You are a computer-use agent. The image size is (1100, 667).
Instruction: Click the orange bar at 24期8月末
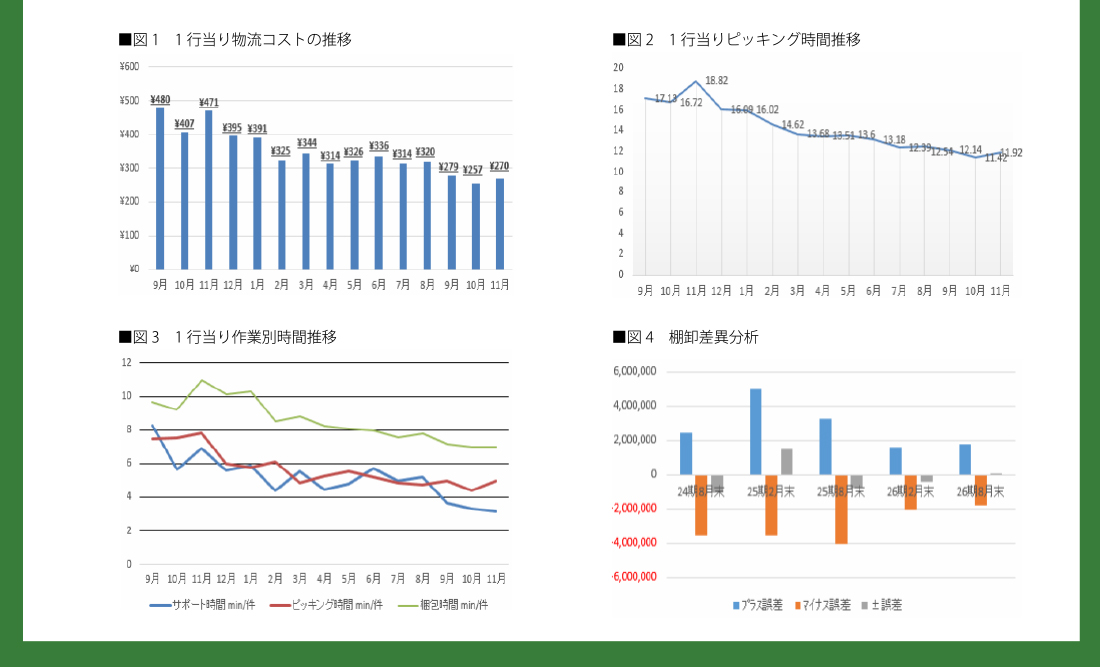pos(701,505)
